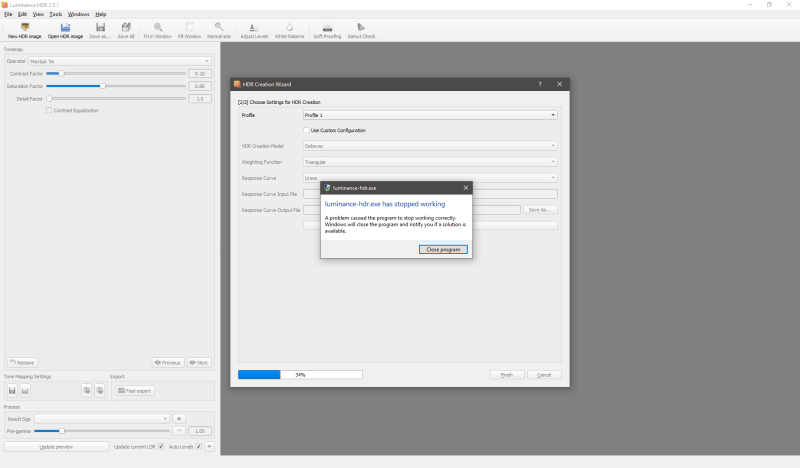This screenshot has height=468, width=800.
Task: Click the Detail Factor slider handle
Action: pos(49,98)
